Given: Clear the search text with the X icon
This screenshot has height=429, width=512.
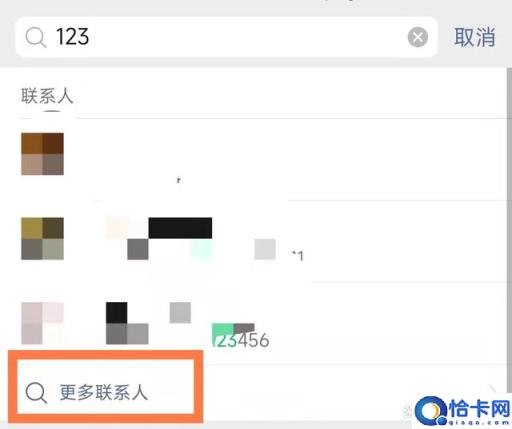Looking at the screenshot, I should click(x=418, y=37).
